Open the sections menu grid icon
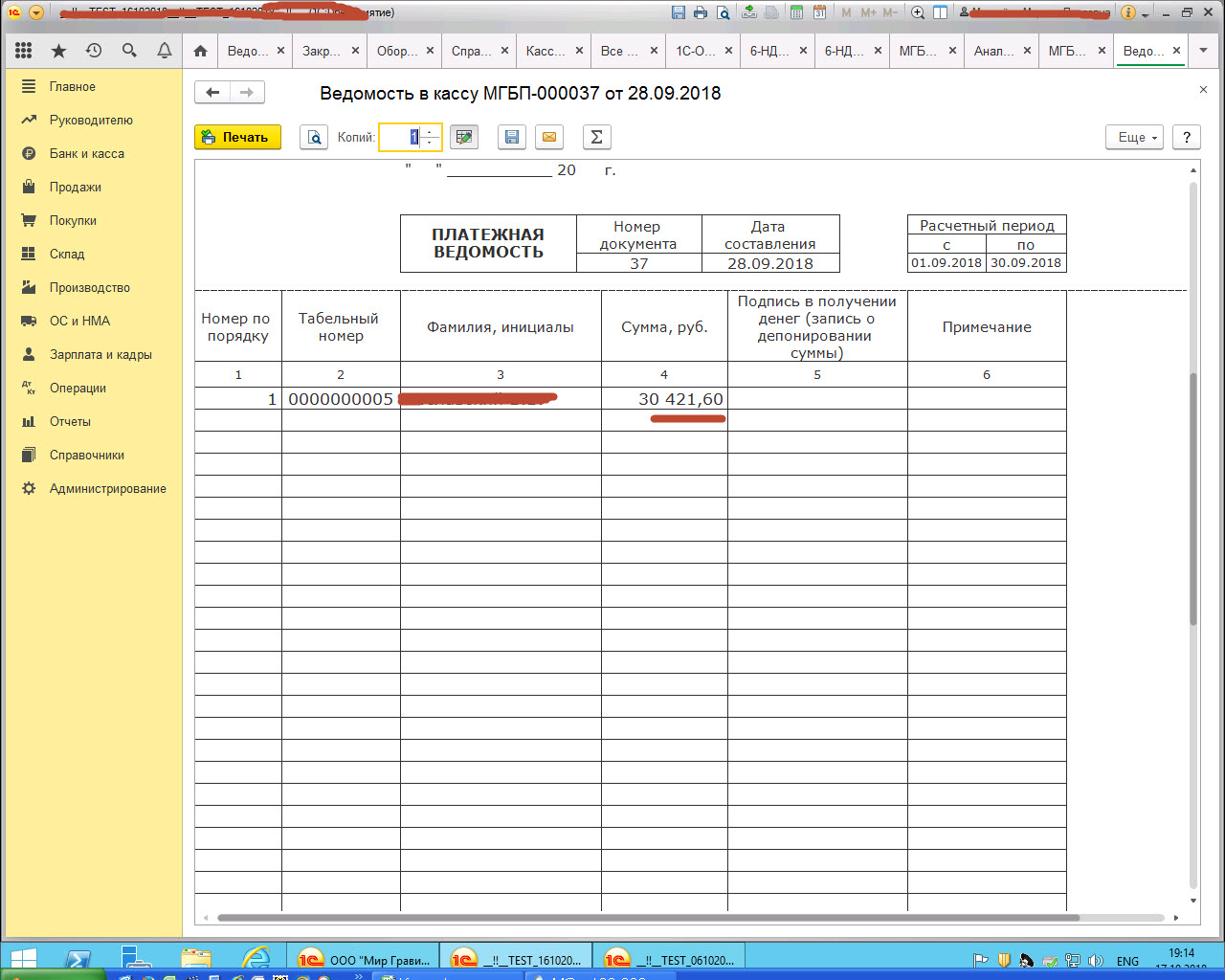This screenshot has height=980, width=1225. coord(24,51)
